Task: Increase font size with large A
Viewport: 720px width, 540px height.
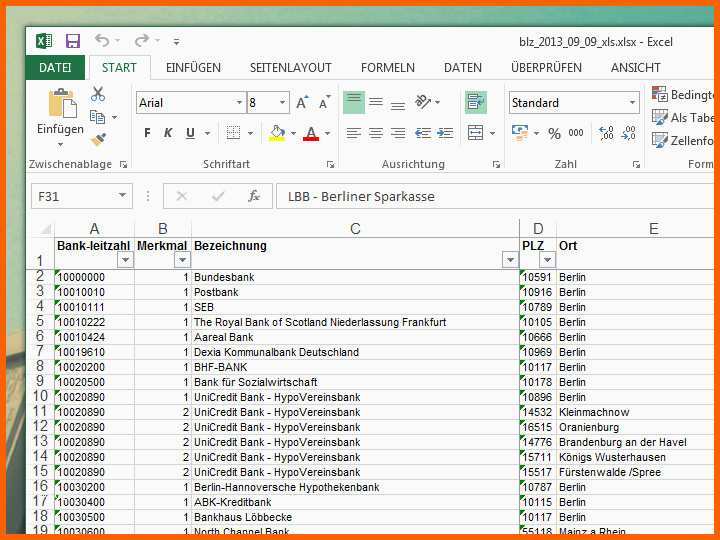Action: 302,102
